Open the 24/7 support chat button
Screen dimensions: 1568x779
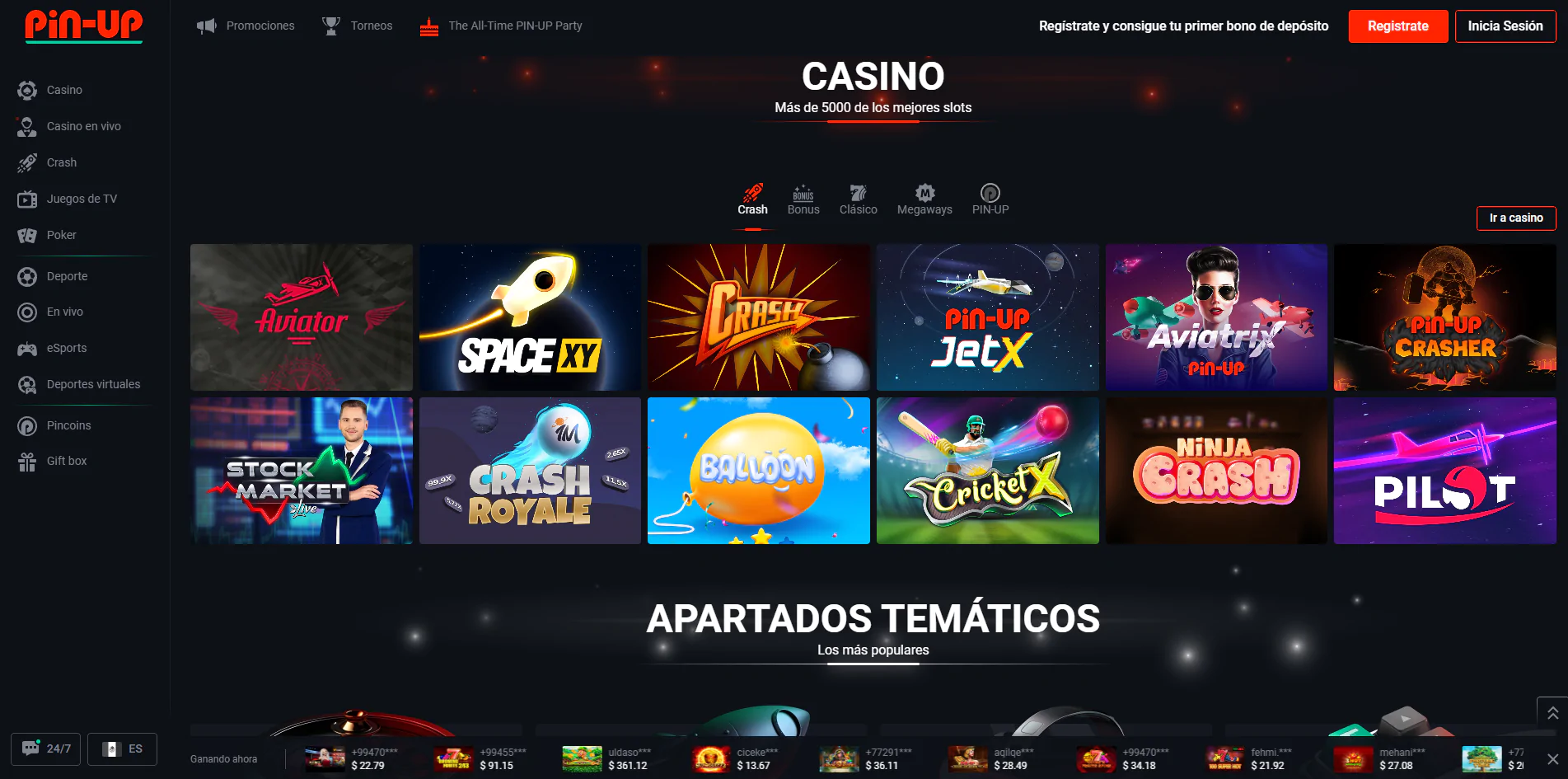[46, 748]
